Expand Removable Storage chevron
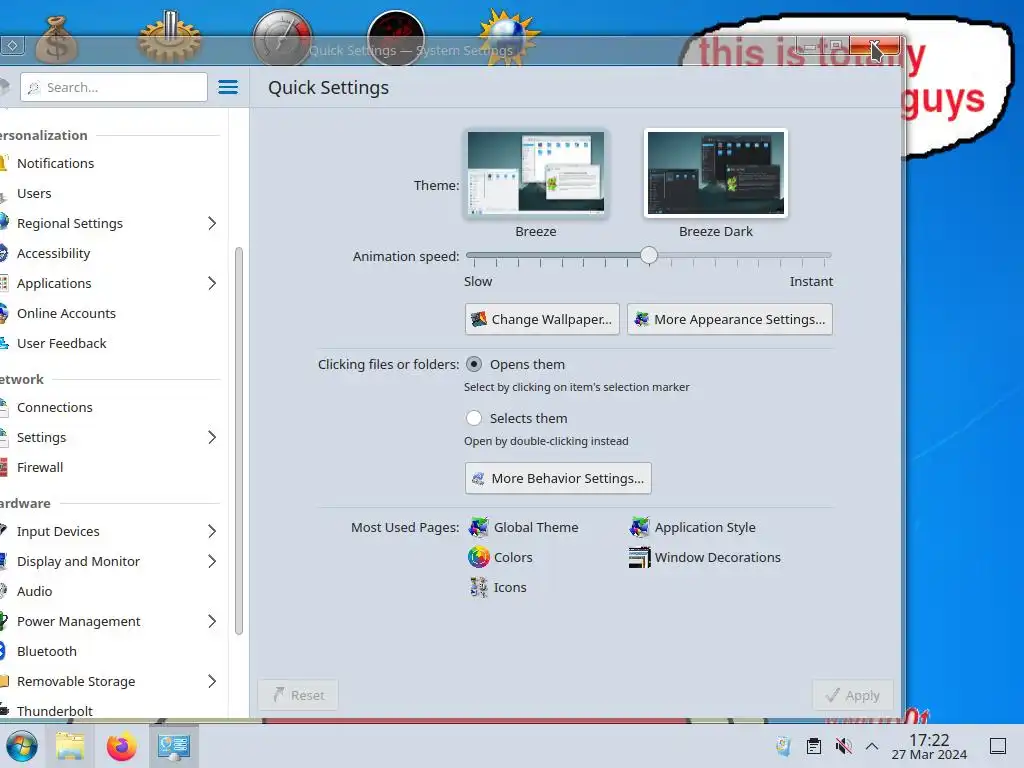1024x768 pixels. [212, 682]
